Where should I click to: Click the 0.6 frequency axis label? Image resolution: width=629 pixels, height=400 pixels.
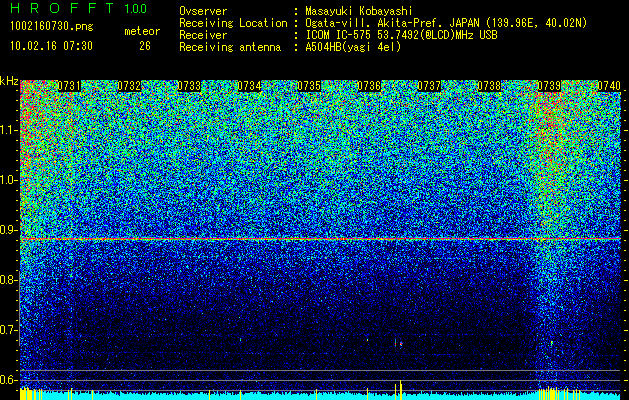click(8, 380)
